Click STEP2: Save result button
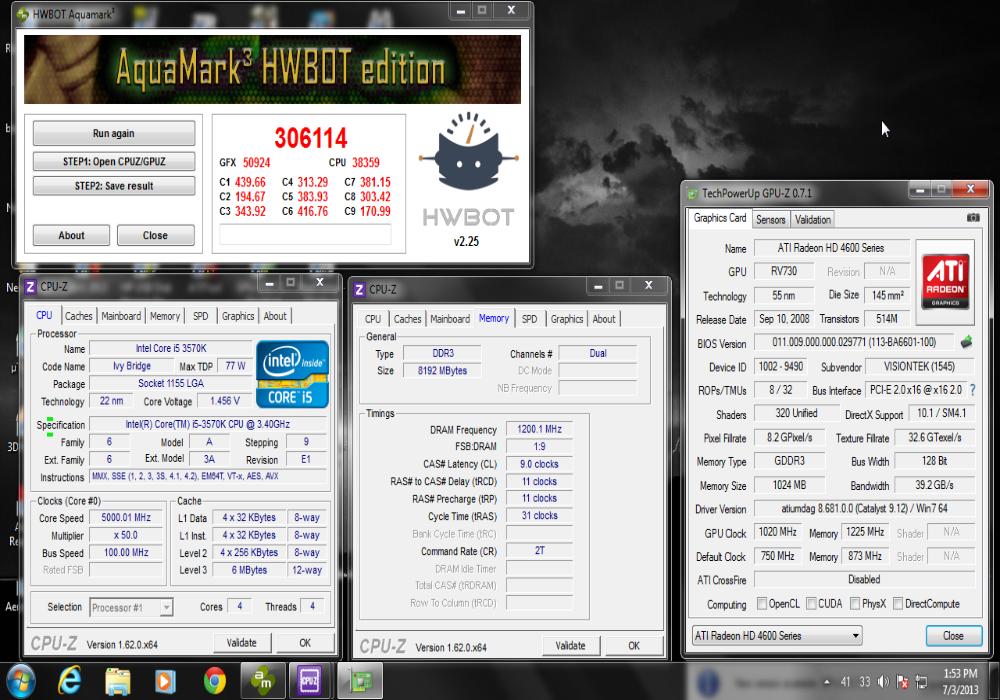This screenshot has width=1000, height=700. coord(114,186)
